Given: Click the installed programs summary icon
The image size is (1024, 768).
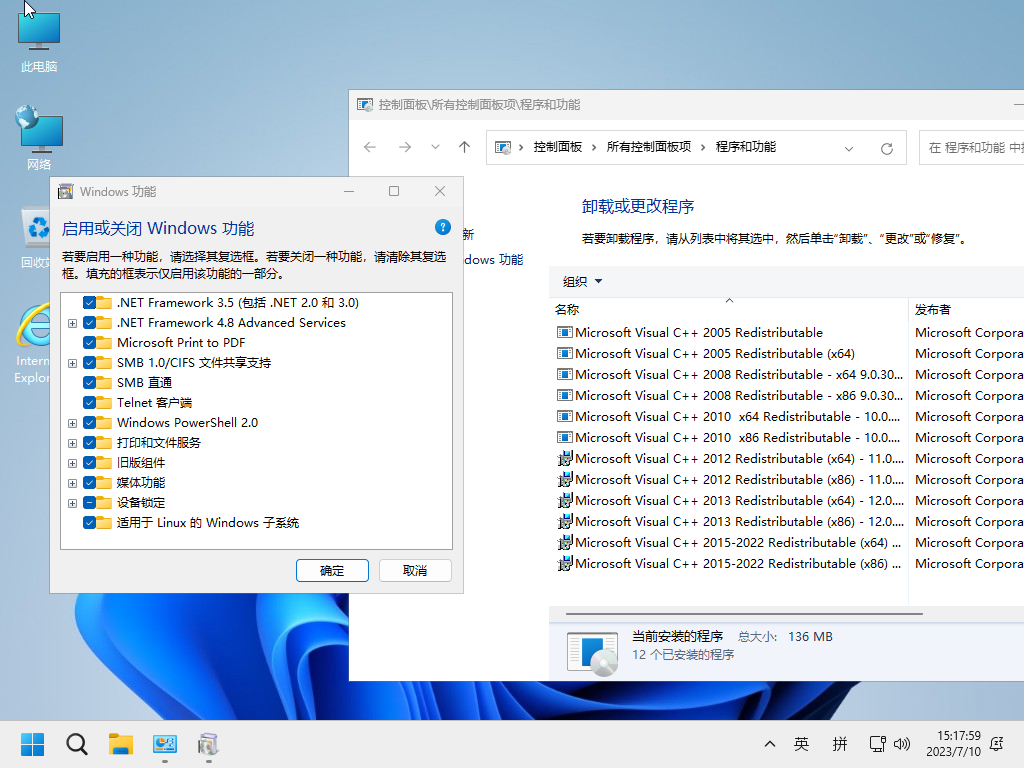Looking at the screenshot, I should pos(592,653).
